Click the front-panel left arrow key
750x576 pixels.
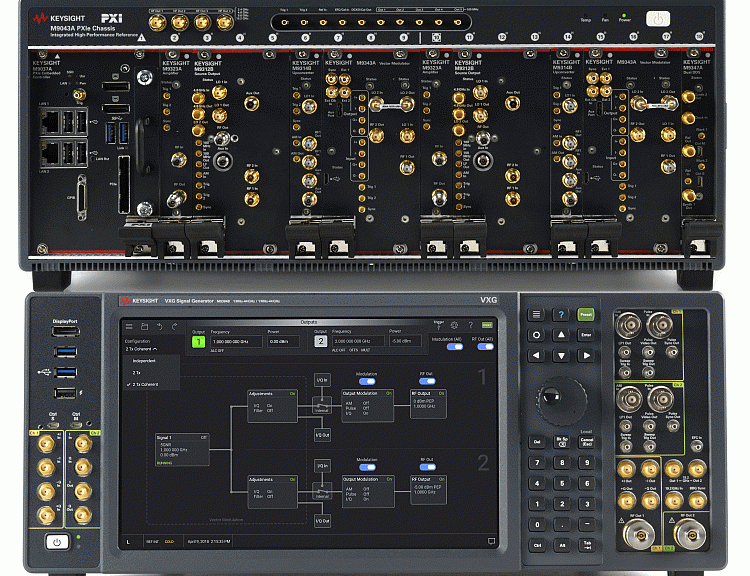point(536,355)
